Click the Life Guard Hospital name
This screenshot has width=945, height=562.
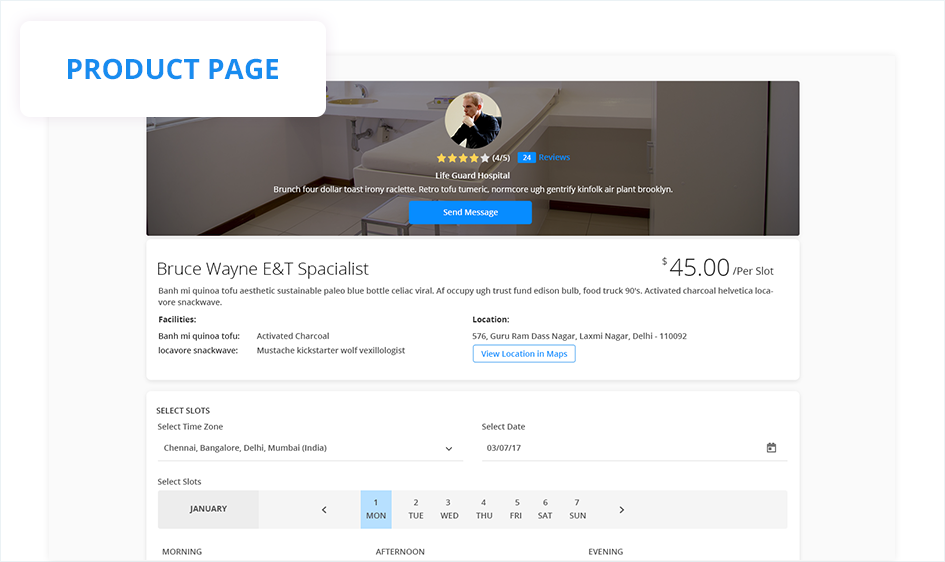coord(472,175)
